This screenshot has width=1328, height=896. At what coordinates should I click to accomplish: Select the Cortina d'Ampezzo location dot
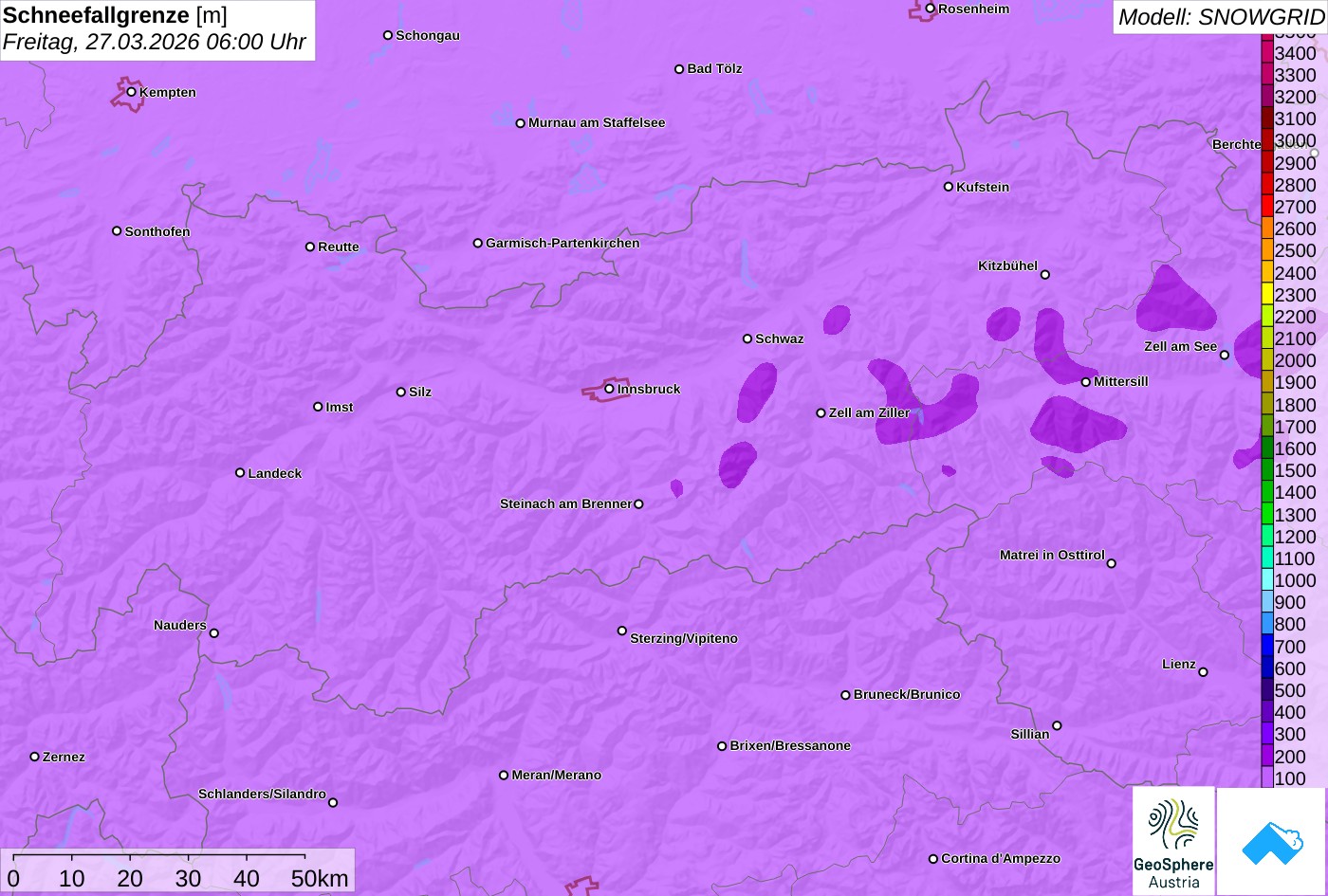[x=933, y=859]
